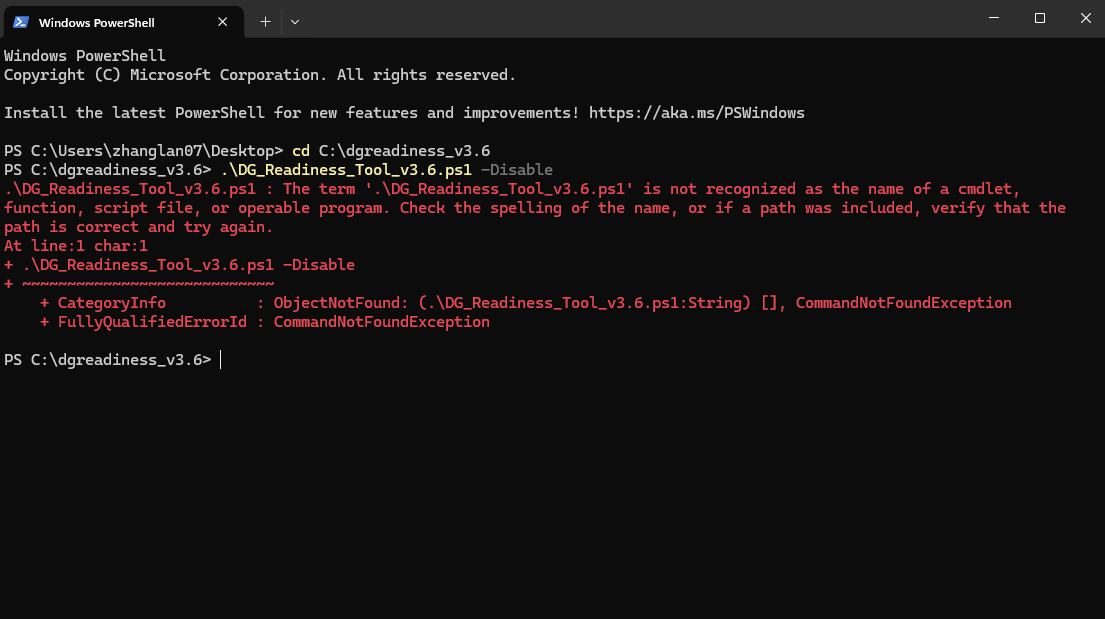This screenshot has width=1105, height=619.
Task: Click the 'CategoryInfo' label in the error output
Action: click(x=111, y=302)
